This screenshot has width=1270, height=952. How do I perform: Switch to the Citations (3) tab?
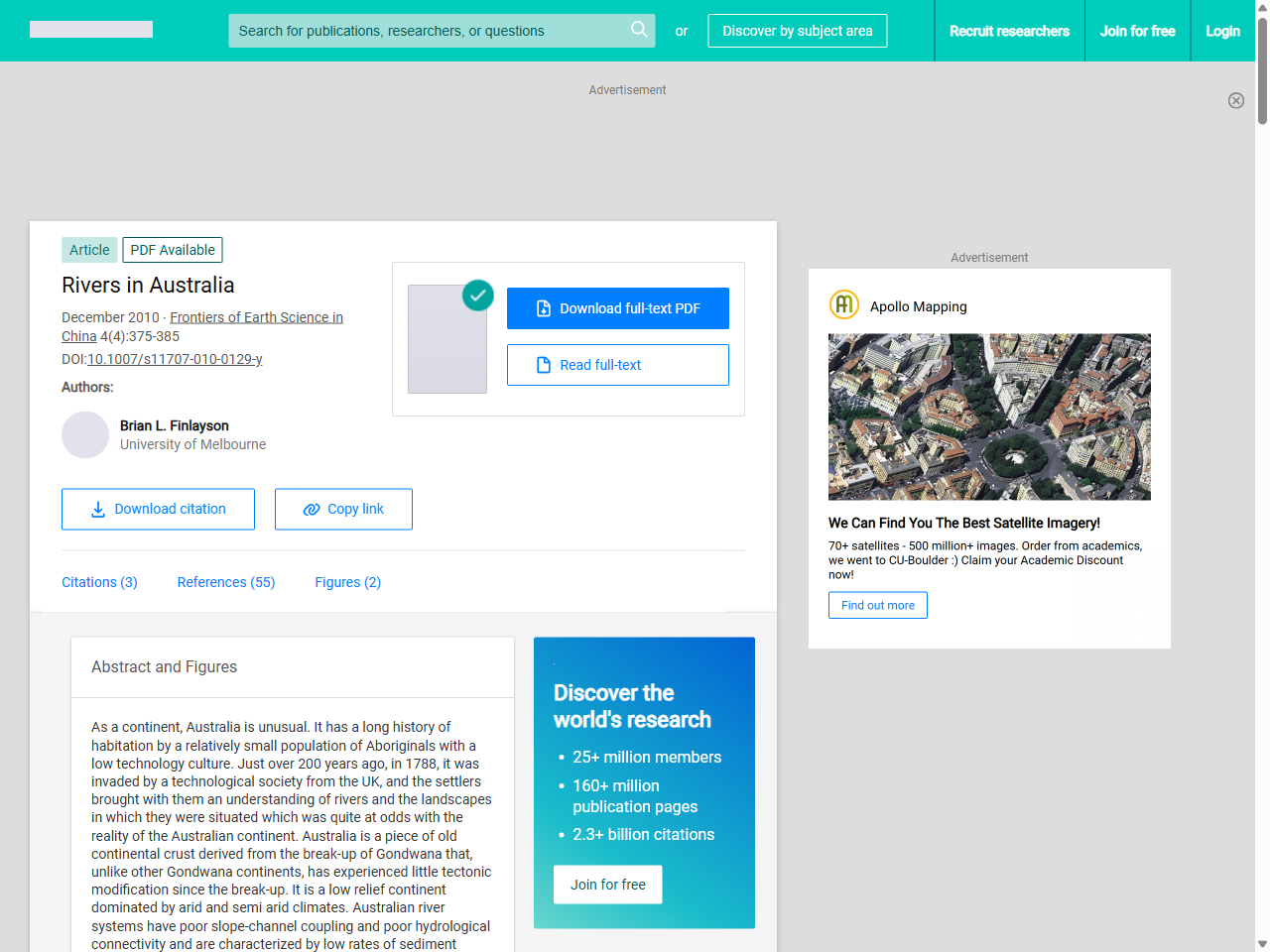coord(99,582)
